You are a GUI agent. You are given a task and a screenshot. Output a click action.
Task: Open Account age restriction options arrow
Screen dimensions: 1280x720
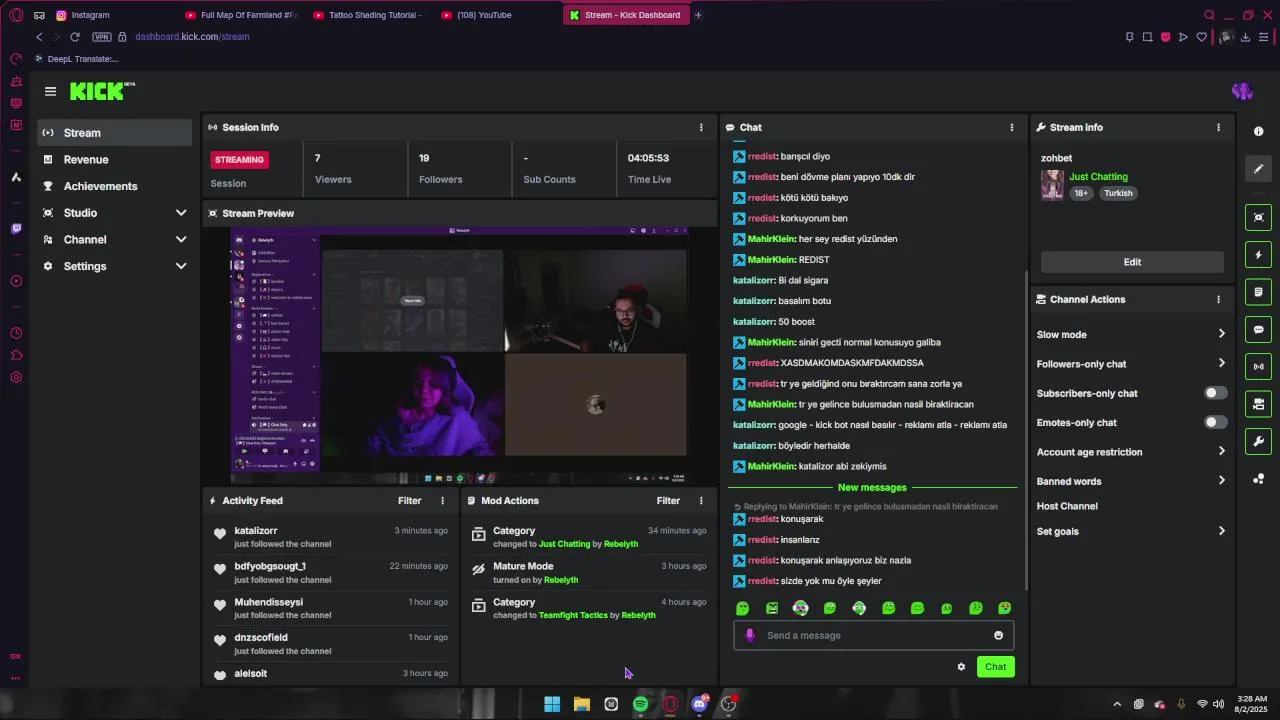coord(1221,452)
